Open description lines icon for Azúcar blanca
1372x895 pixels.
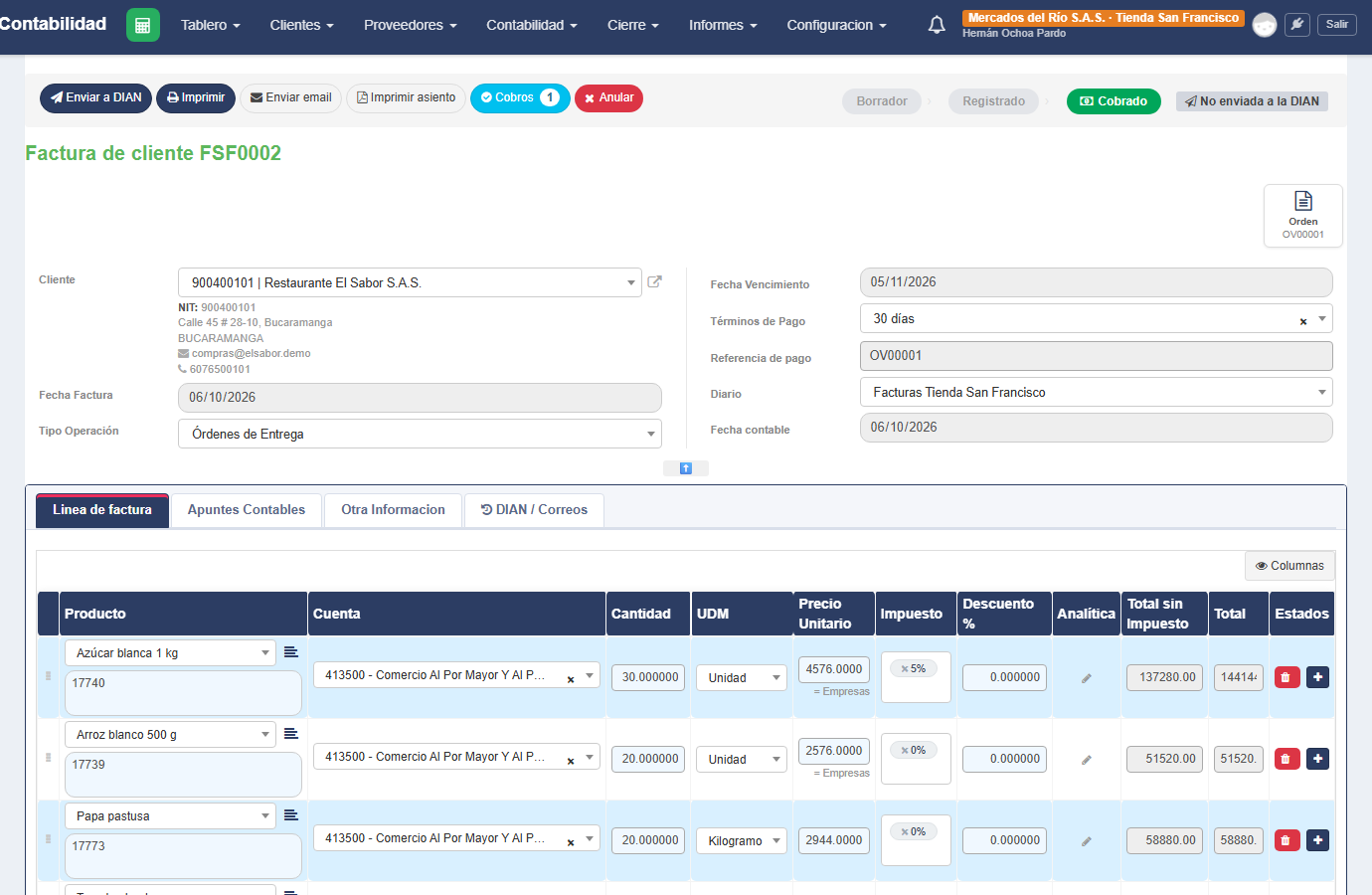(x=291, y=652)
